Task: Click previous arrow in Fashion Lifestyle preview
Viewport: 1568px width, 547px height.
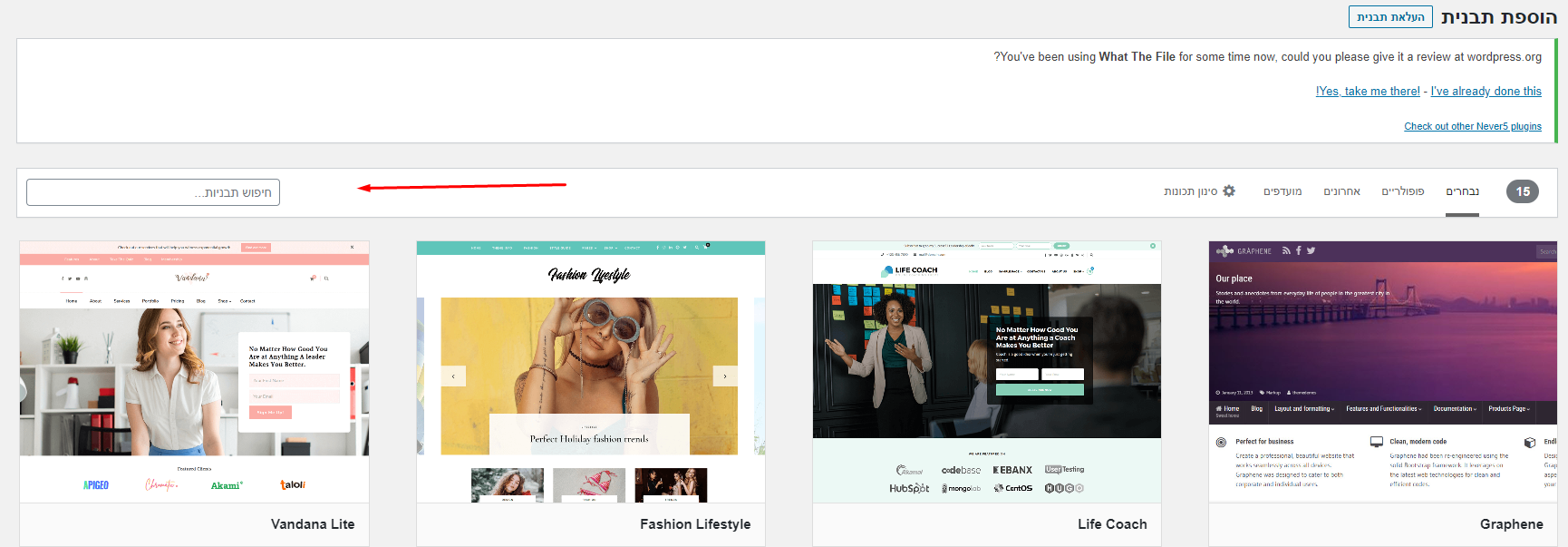Action: pos(453,376)
